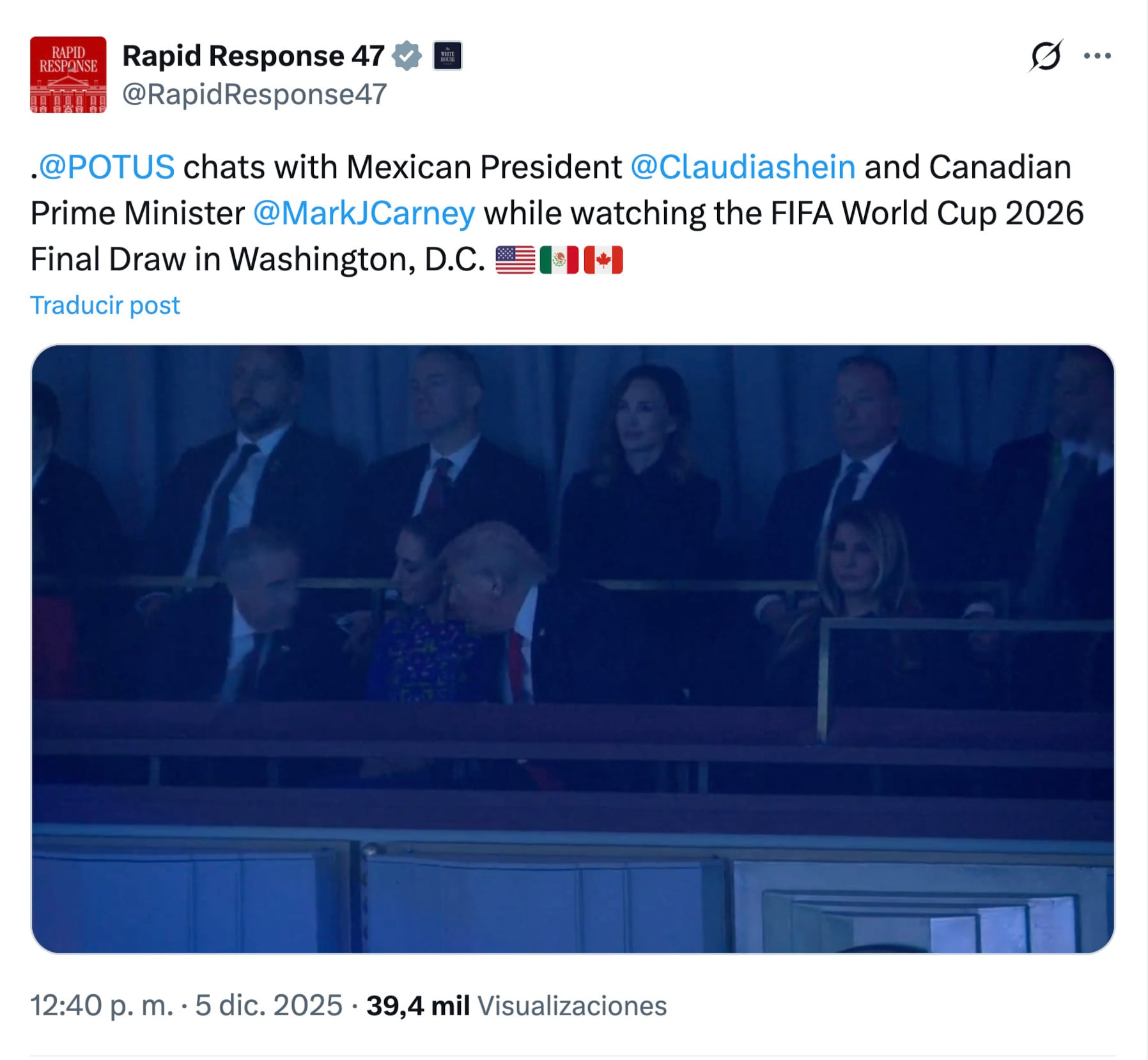Click the Canada flag emoji

[x=603, y=260]
